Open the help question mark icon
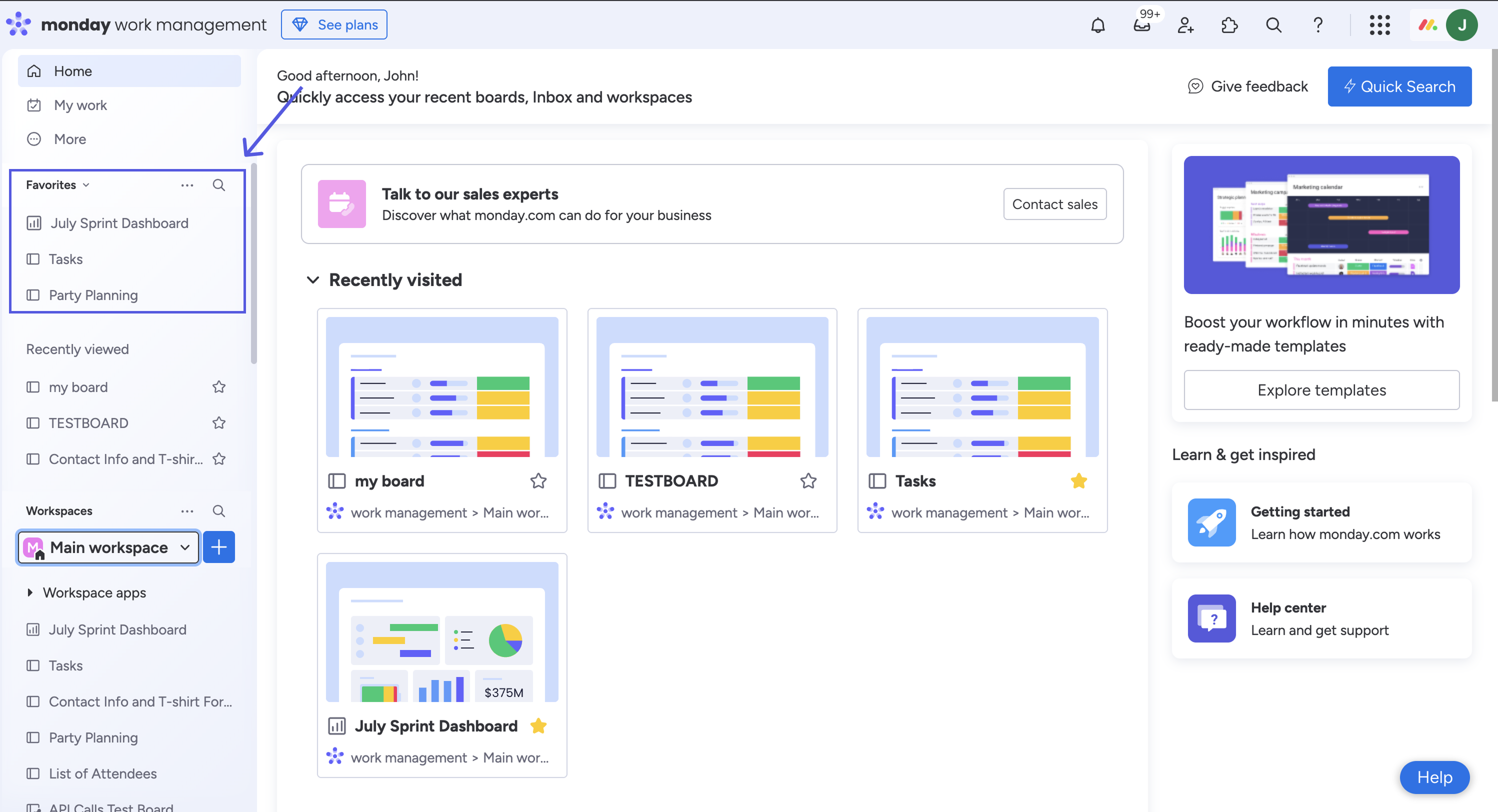 point(1317,25)
